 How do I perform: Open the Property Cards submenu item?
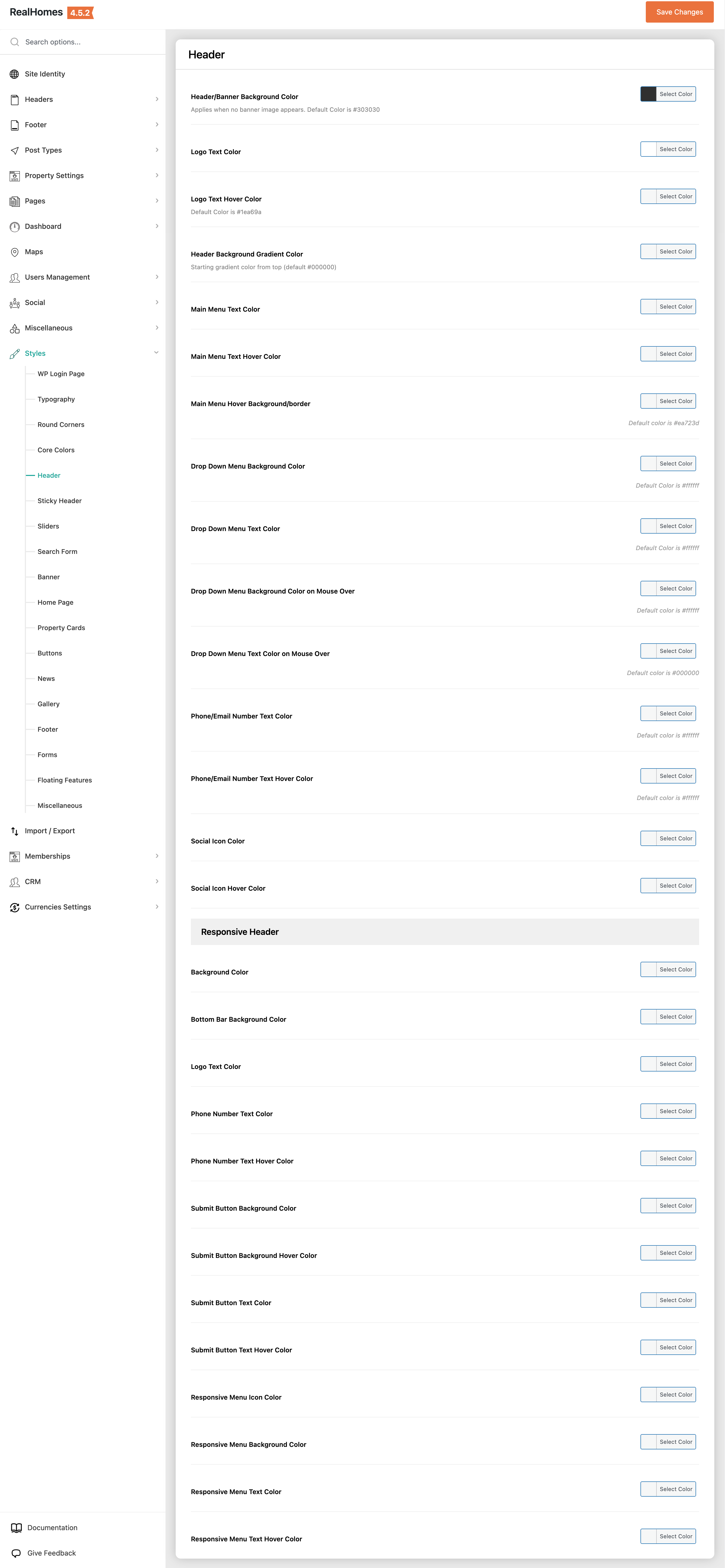61,628
